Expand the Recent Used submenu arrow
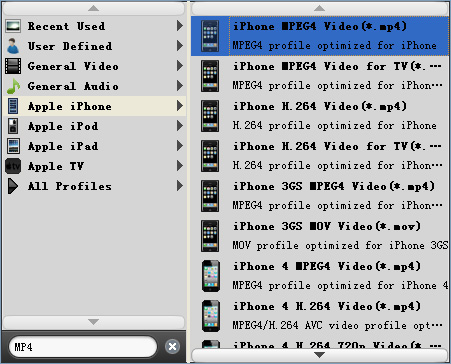This screenshot has height=364, width=451. 180,26
